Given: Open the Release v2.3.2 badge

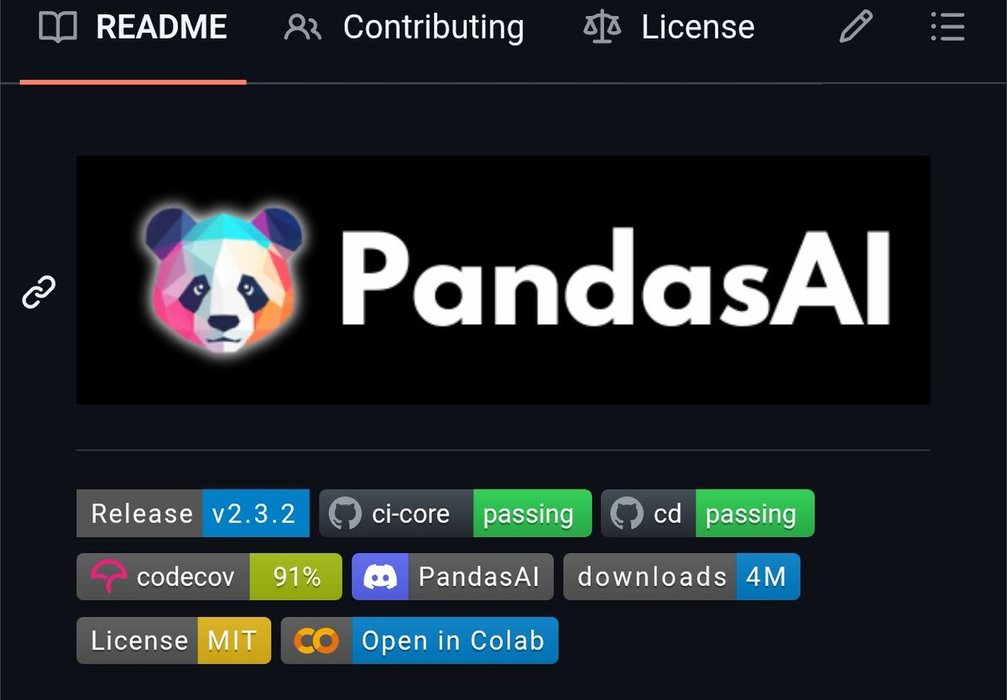Looking at the screenshot, I should 193,513.
